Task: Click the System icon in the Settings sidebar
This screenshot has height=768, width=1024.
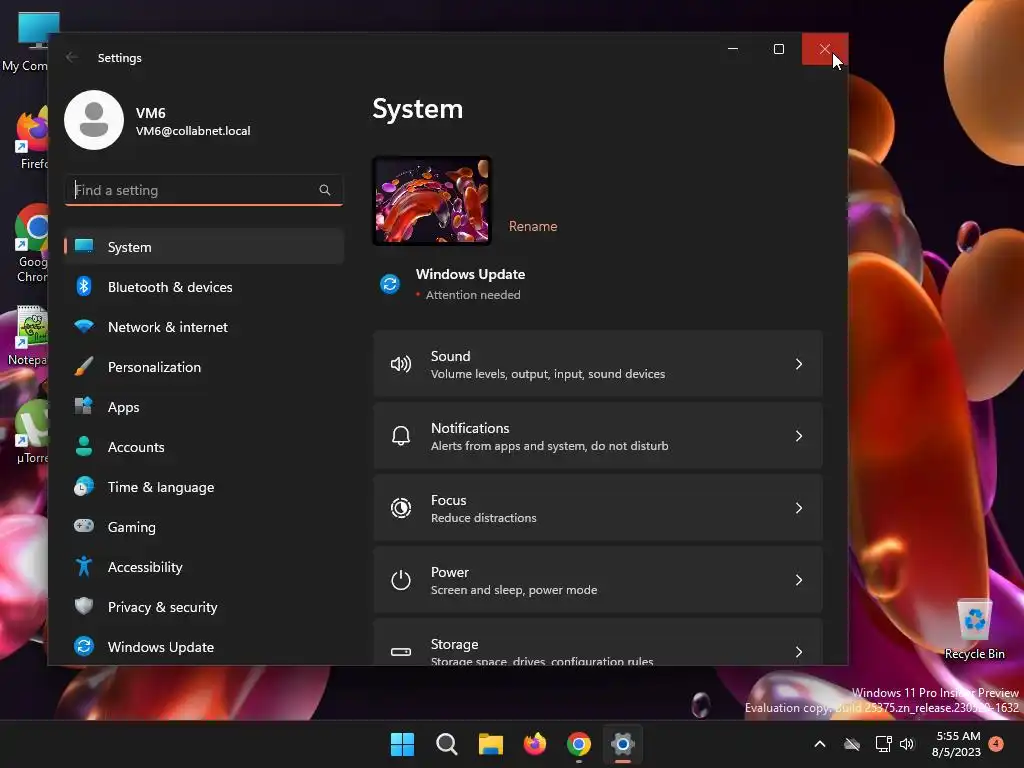Action: pyautogui.click(x=84, y=246)
